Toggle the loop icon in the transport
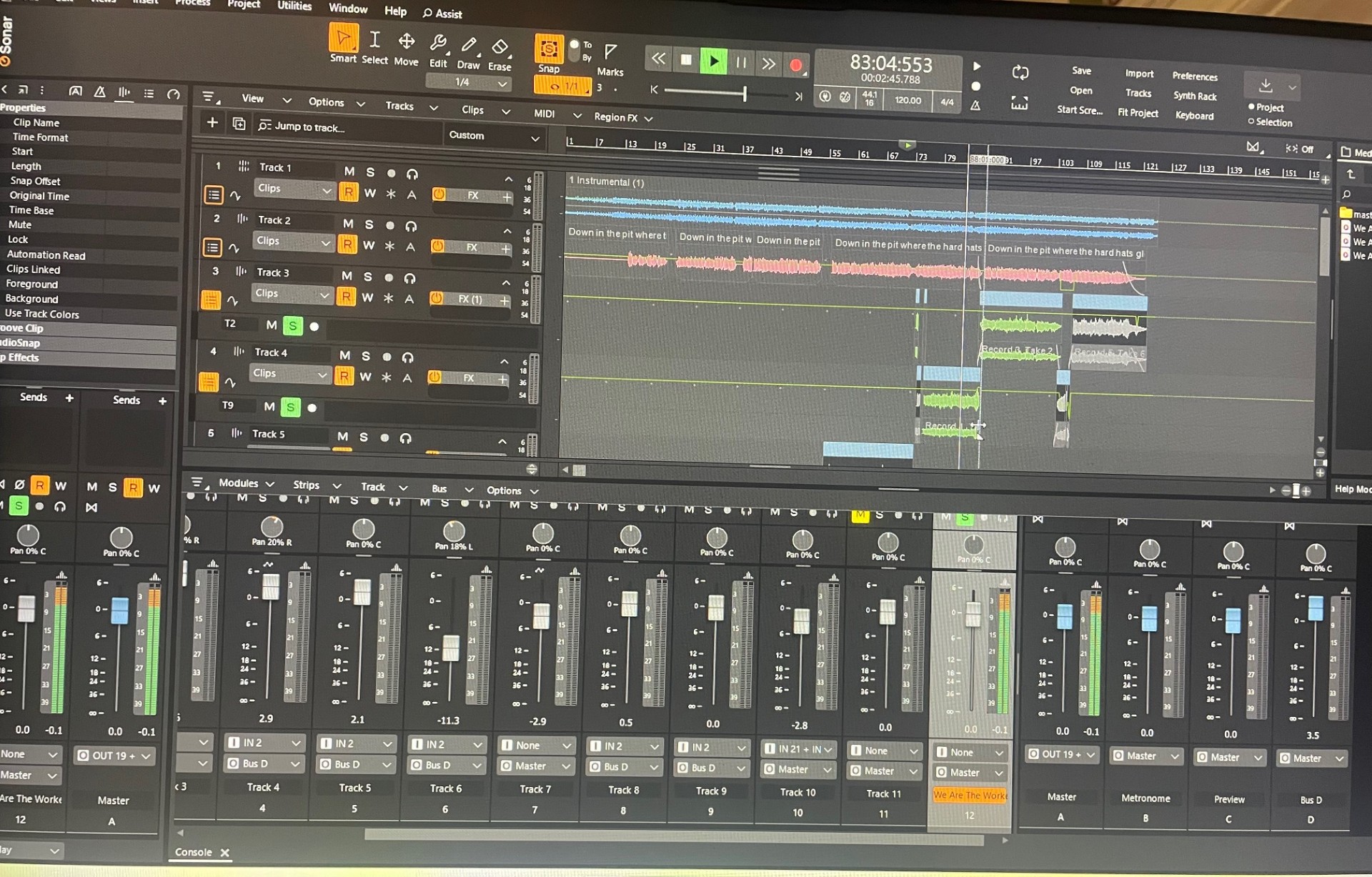Screen dimensions: 1372x877 pyautogui.click(x=1020, y=72)
